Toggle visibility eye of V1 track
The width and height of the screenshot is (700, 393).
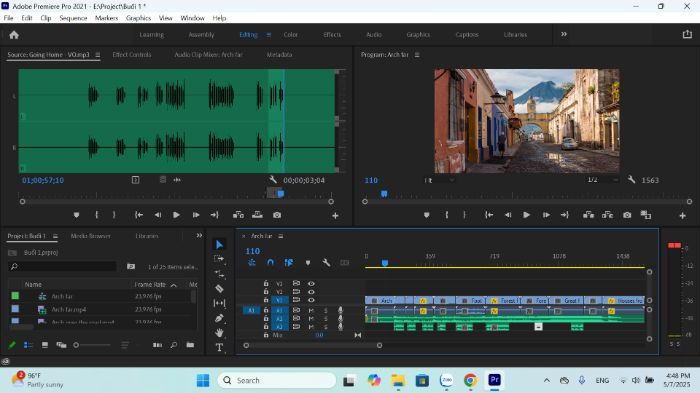(311, 300)
